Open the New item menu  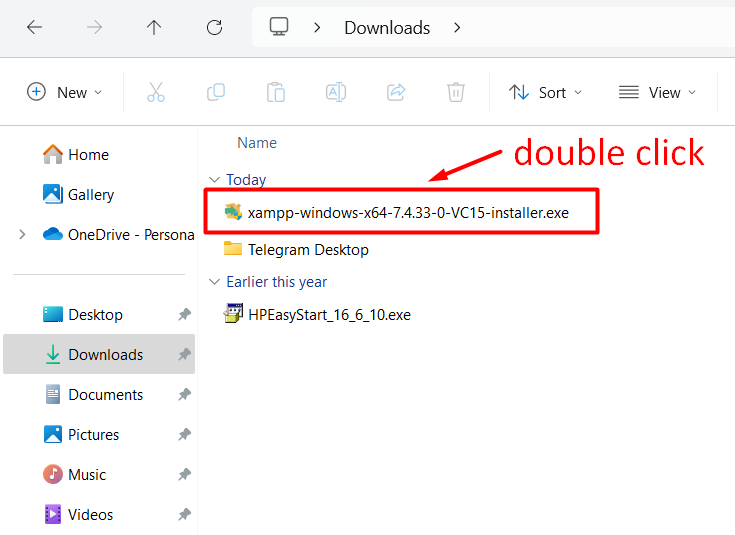point(64,92)
